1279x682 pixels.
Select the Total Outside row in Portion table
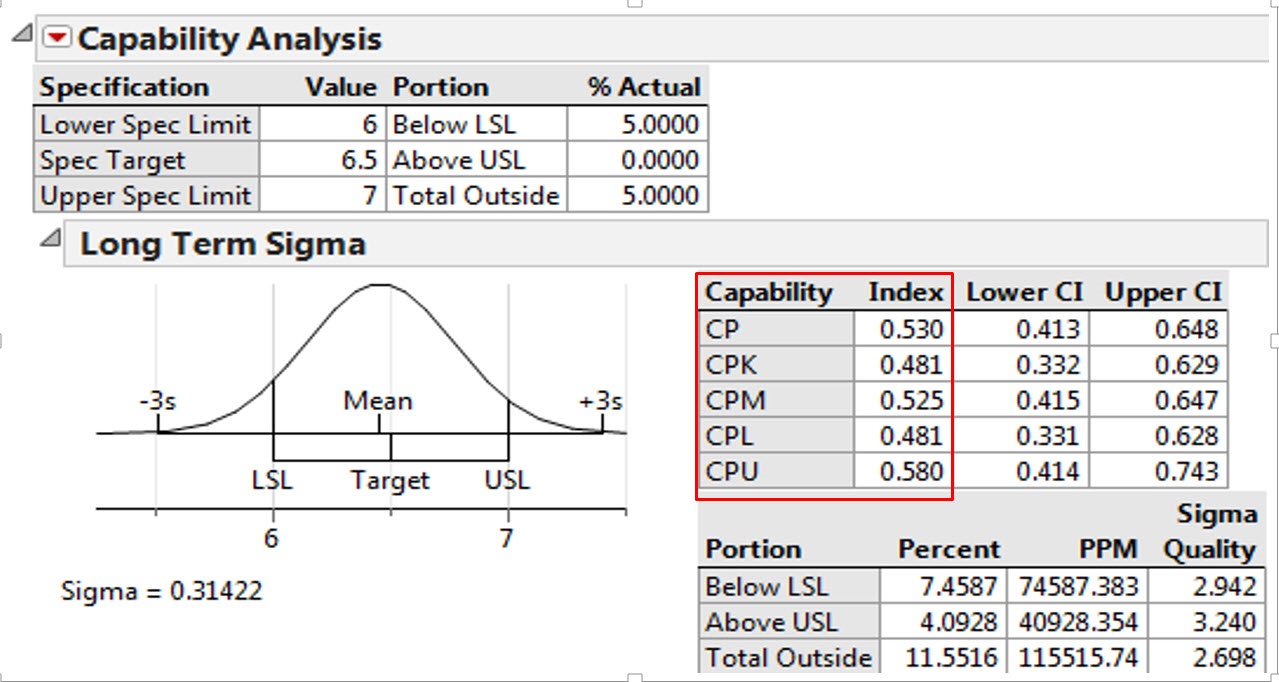789,656
